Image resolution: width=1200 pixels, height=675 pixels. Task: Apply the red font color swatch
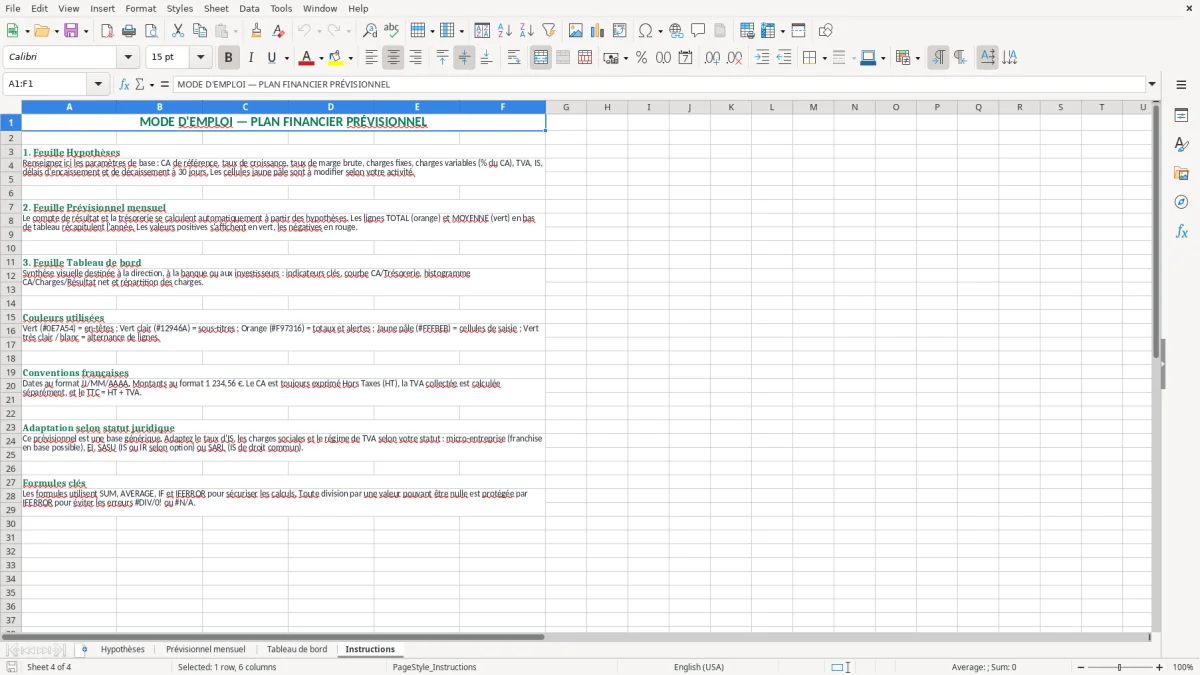pos(307,58)
